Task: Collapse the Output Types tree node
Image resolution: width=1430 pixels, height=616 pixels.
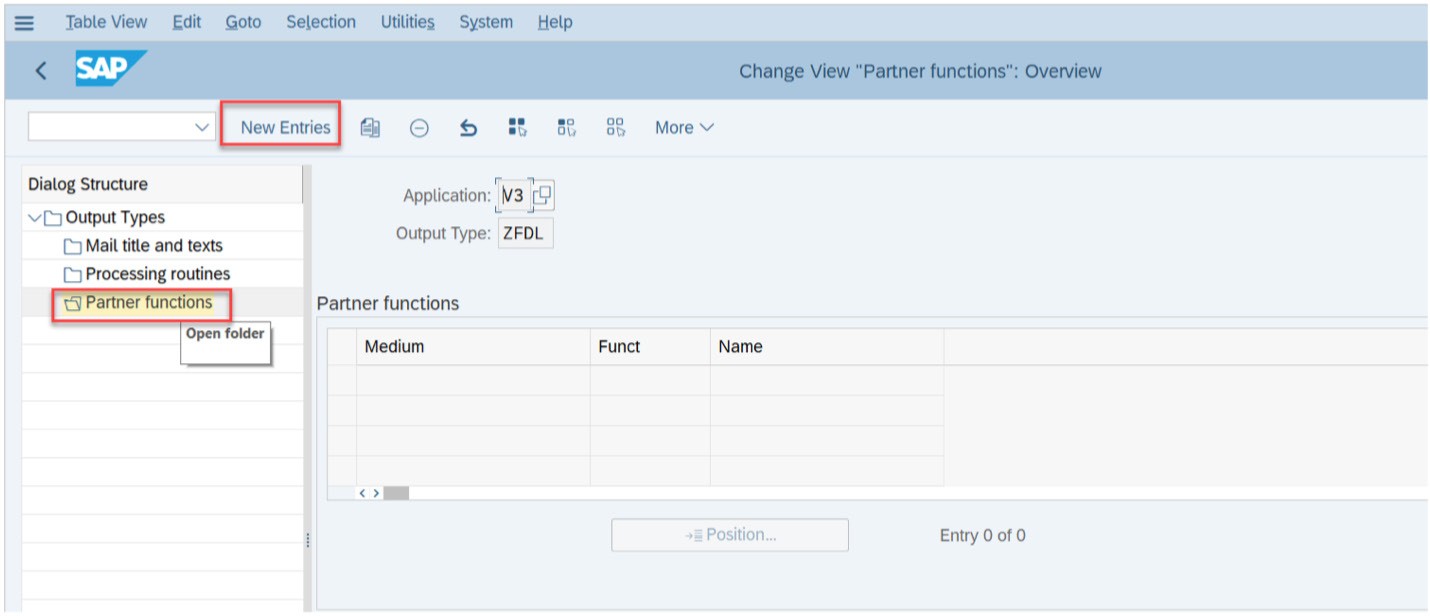Action: 36,218
